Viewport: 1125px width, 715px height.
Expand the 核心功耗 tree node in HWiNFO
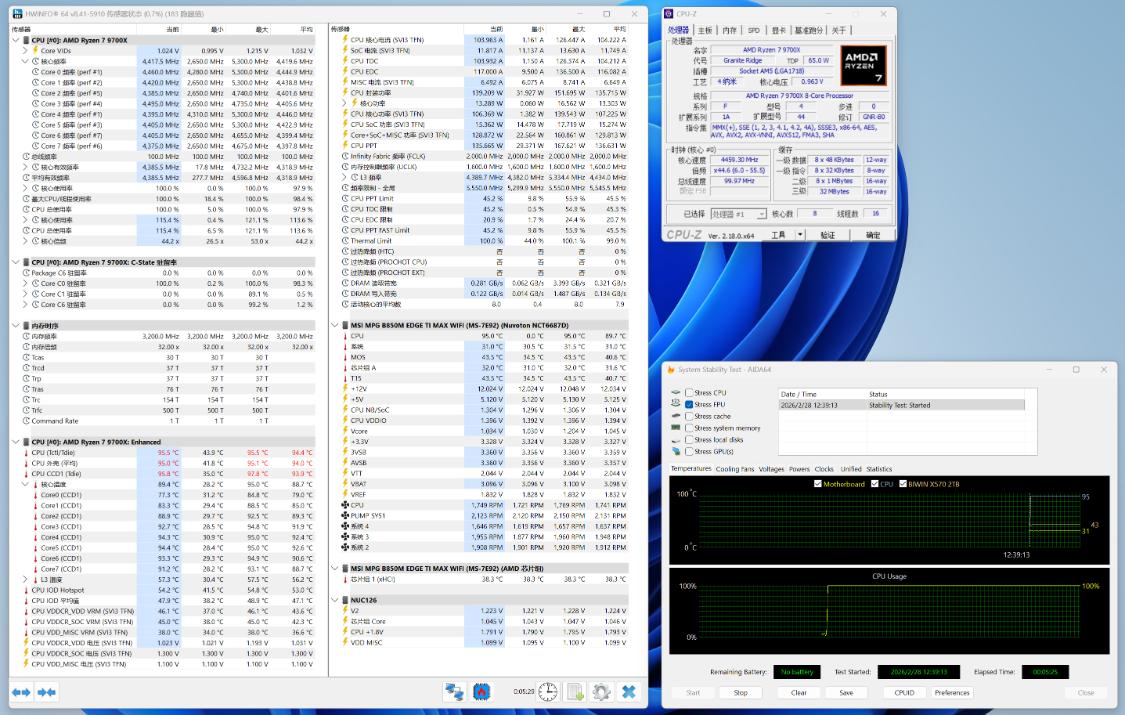tap(344, 102)
